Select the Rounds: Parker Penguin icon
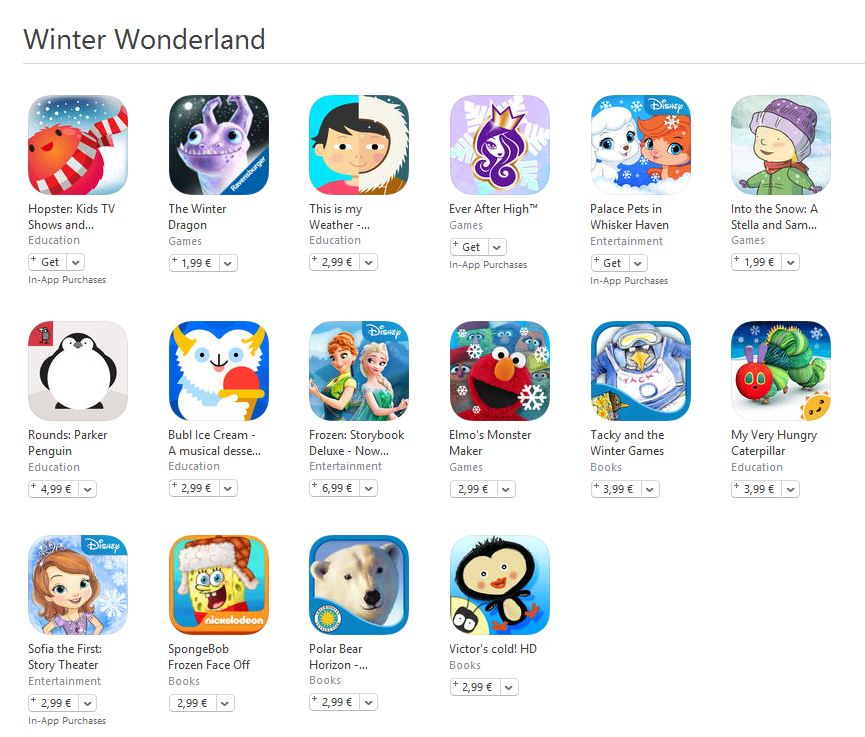Image resolution: width=865 pixels, height=737 pixels. (78, 371)
